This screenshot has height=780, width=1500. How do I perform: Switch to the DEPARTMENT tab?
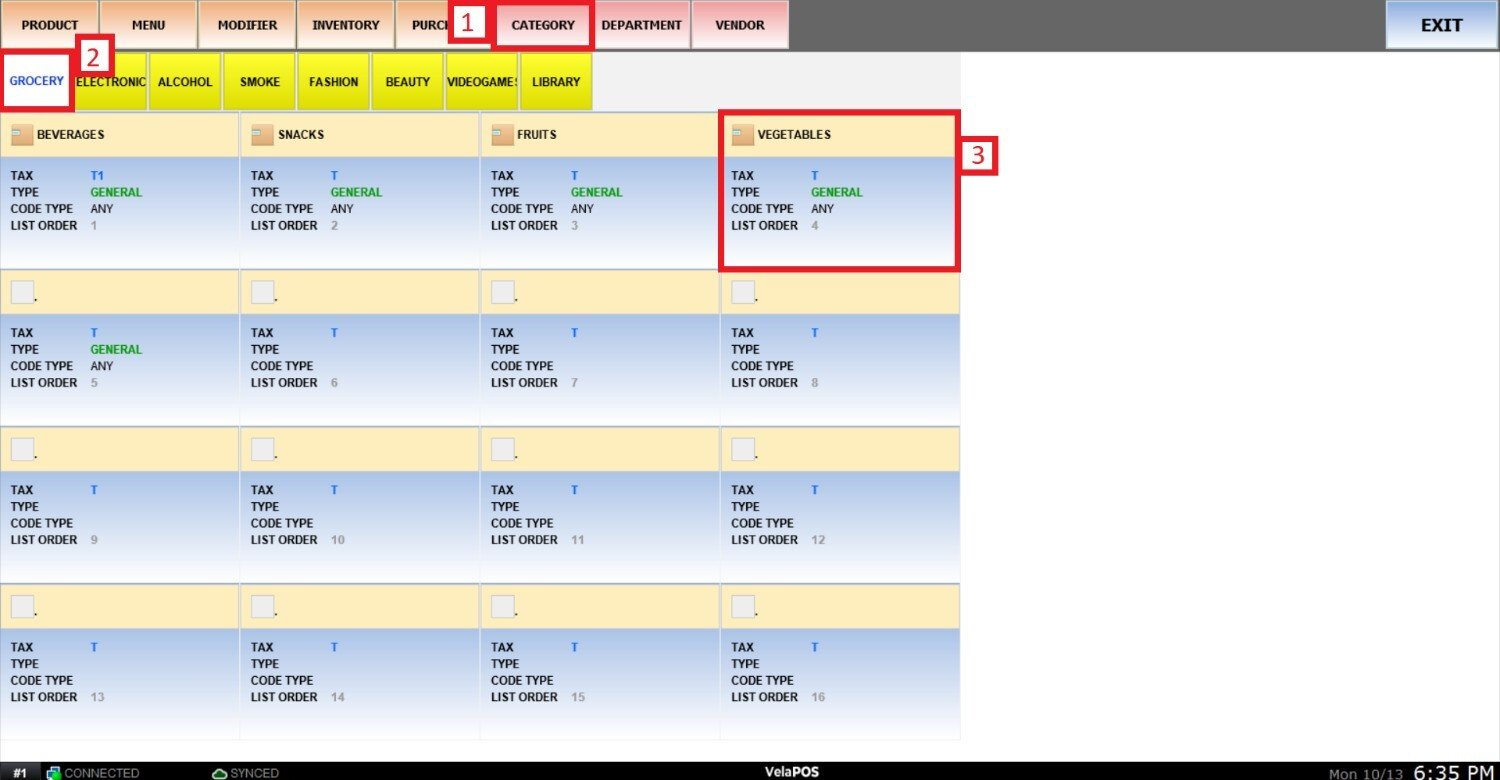tap(641, 25)
